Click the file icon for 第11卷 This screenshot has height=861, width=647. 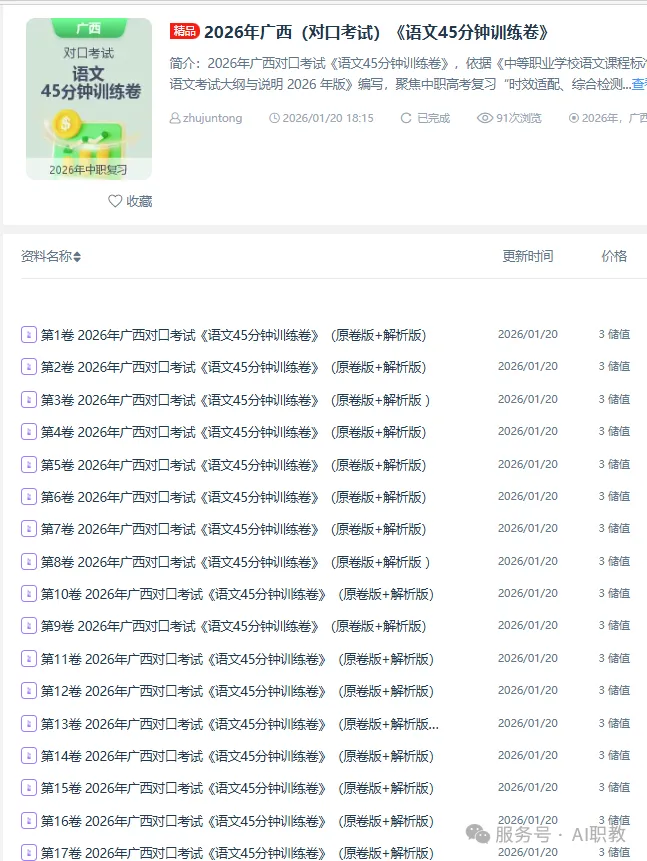(x=29, y=658)
